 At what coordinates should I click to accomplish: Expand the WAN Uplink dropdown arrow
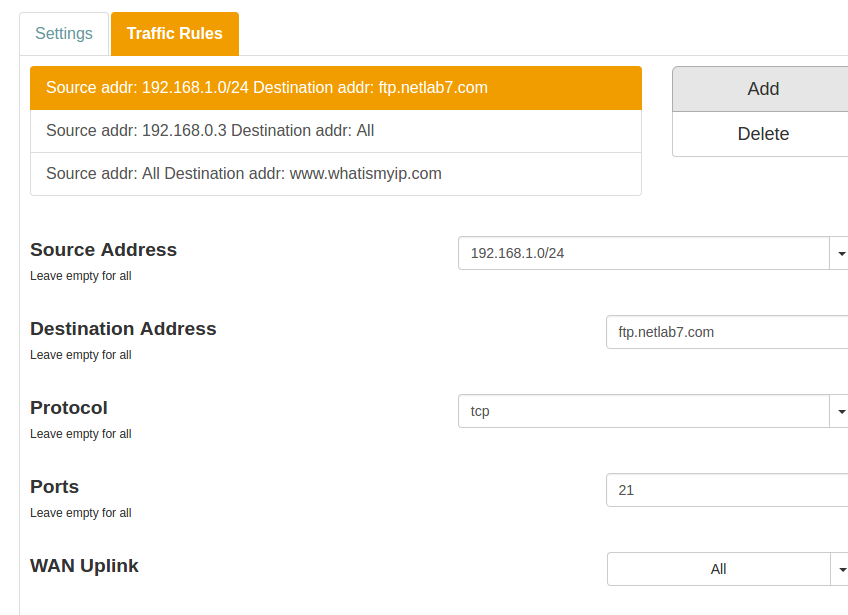click(840, 570)
